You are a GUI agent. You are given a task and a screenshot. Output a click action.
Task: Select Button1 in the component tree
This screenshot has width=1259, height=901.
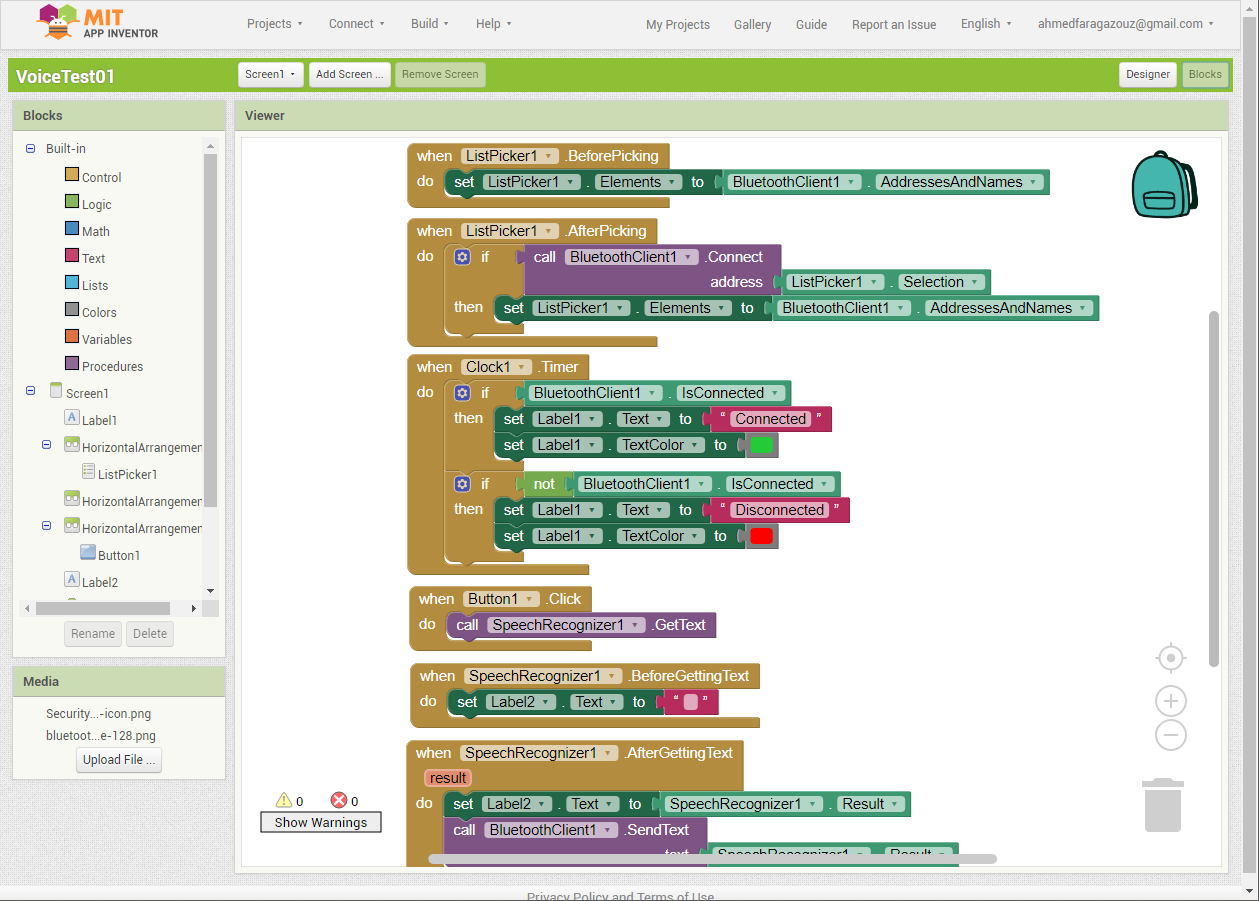tap(110, 554)
